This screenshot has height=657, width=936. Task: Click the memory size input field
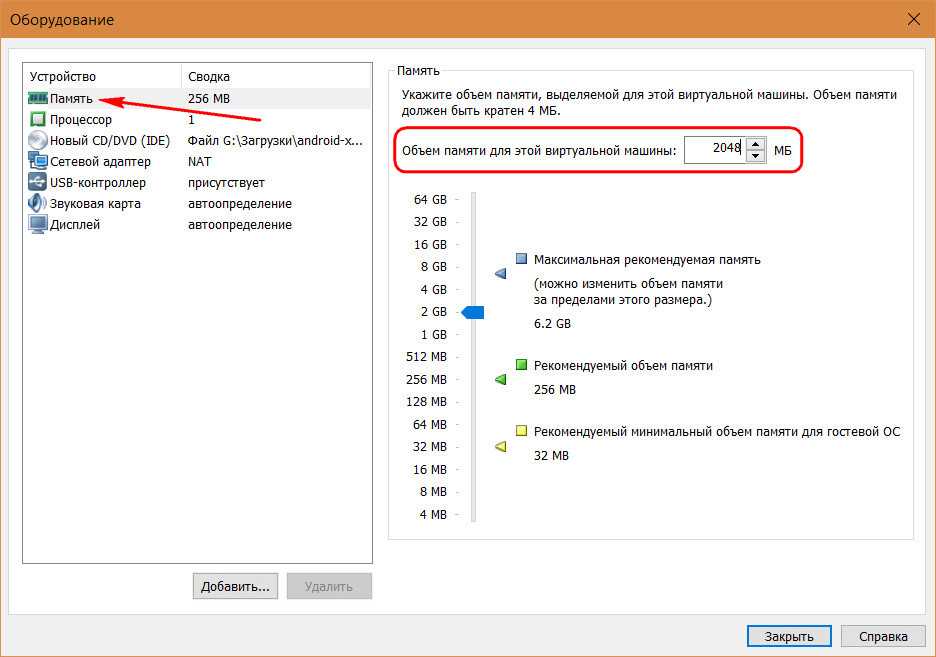coord(714,150)
